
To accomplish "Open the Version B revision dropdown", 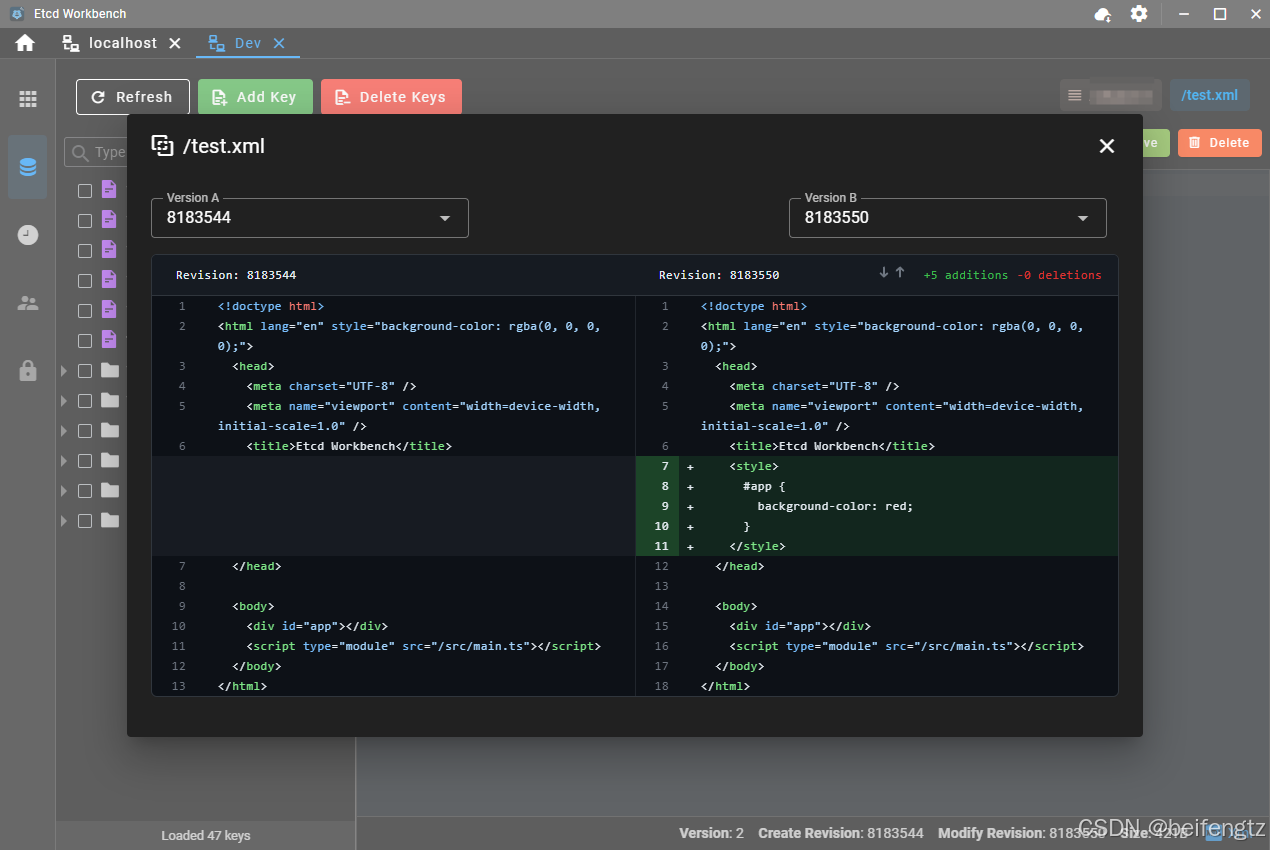I will tap(948, 217).
